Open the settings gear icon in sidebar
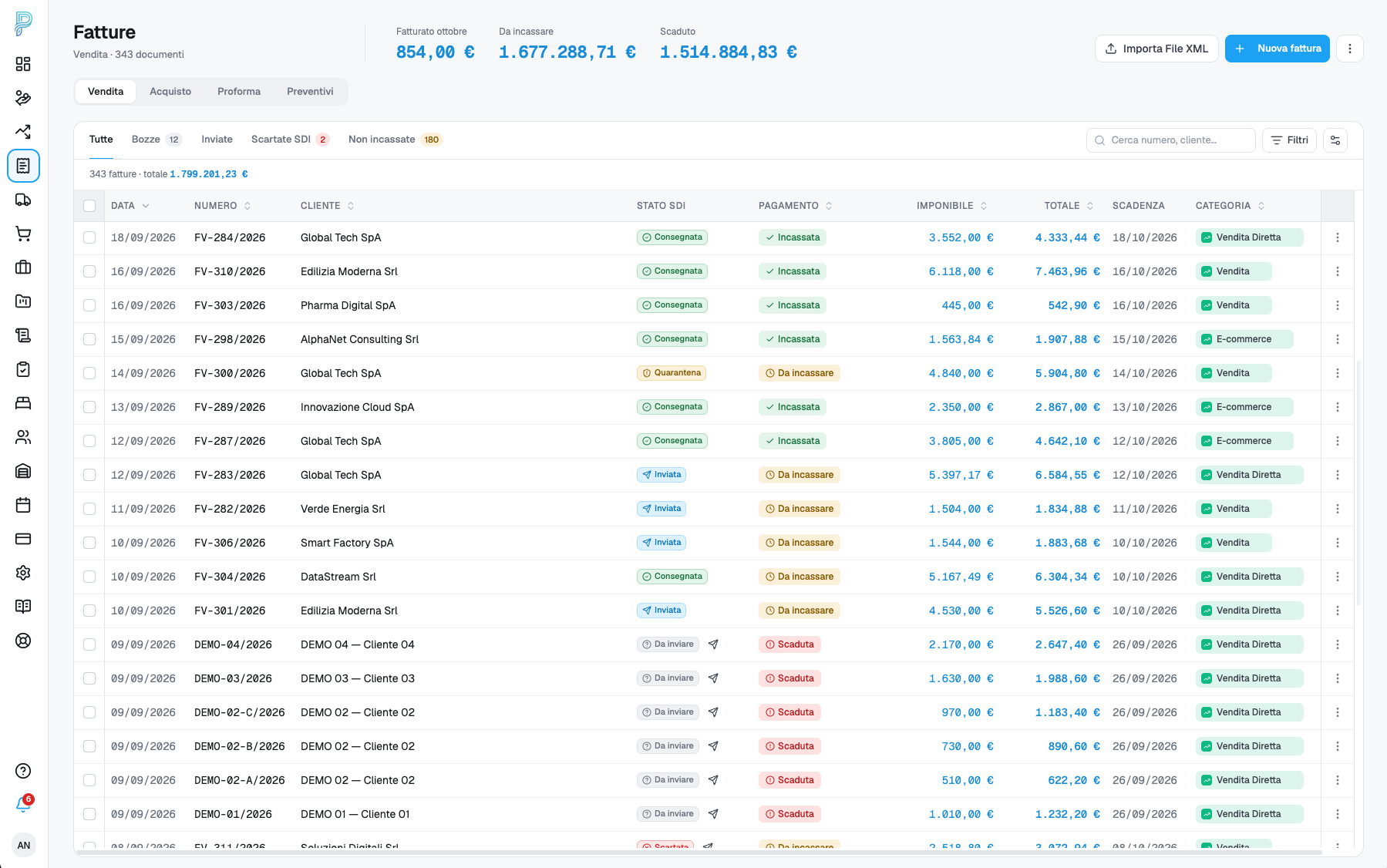 [23, 573]
